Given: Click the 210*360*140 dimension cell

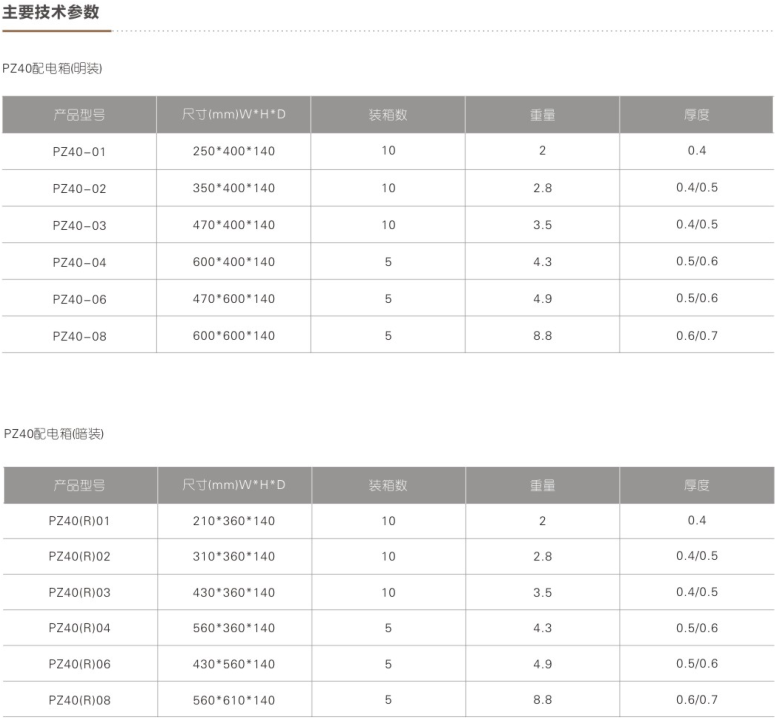Looking at the screenshot, I should coord(233,521).
